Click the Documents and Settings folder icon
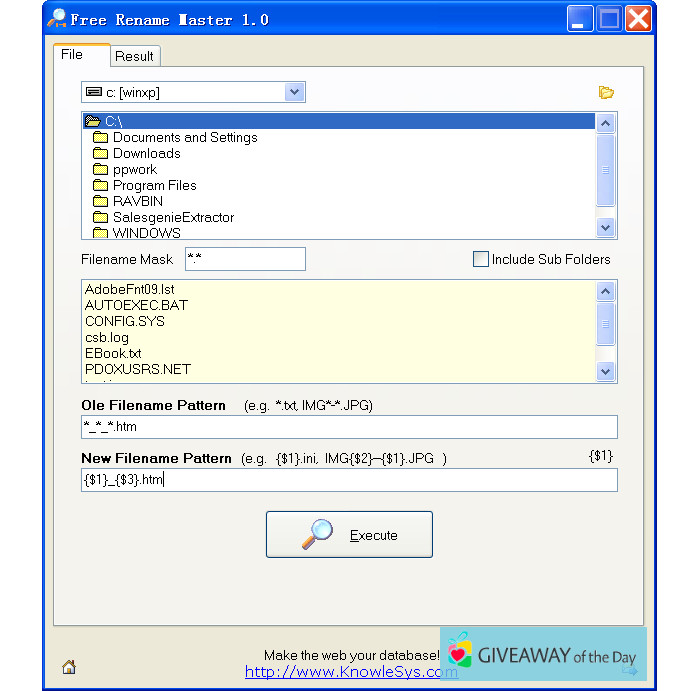The width and height of the screenshot is (700, 691). [x=100, y=138]
